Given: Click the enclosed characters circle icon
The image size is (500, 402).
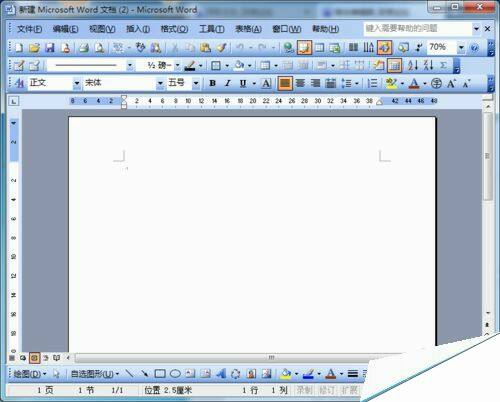Looking at the screenshot, I should point(436,83).
